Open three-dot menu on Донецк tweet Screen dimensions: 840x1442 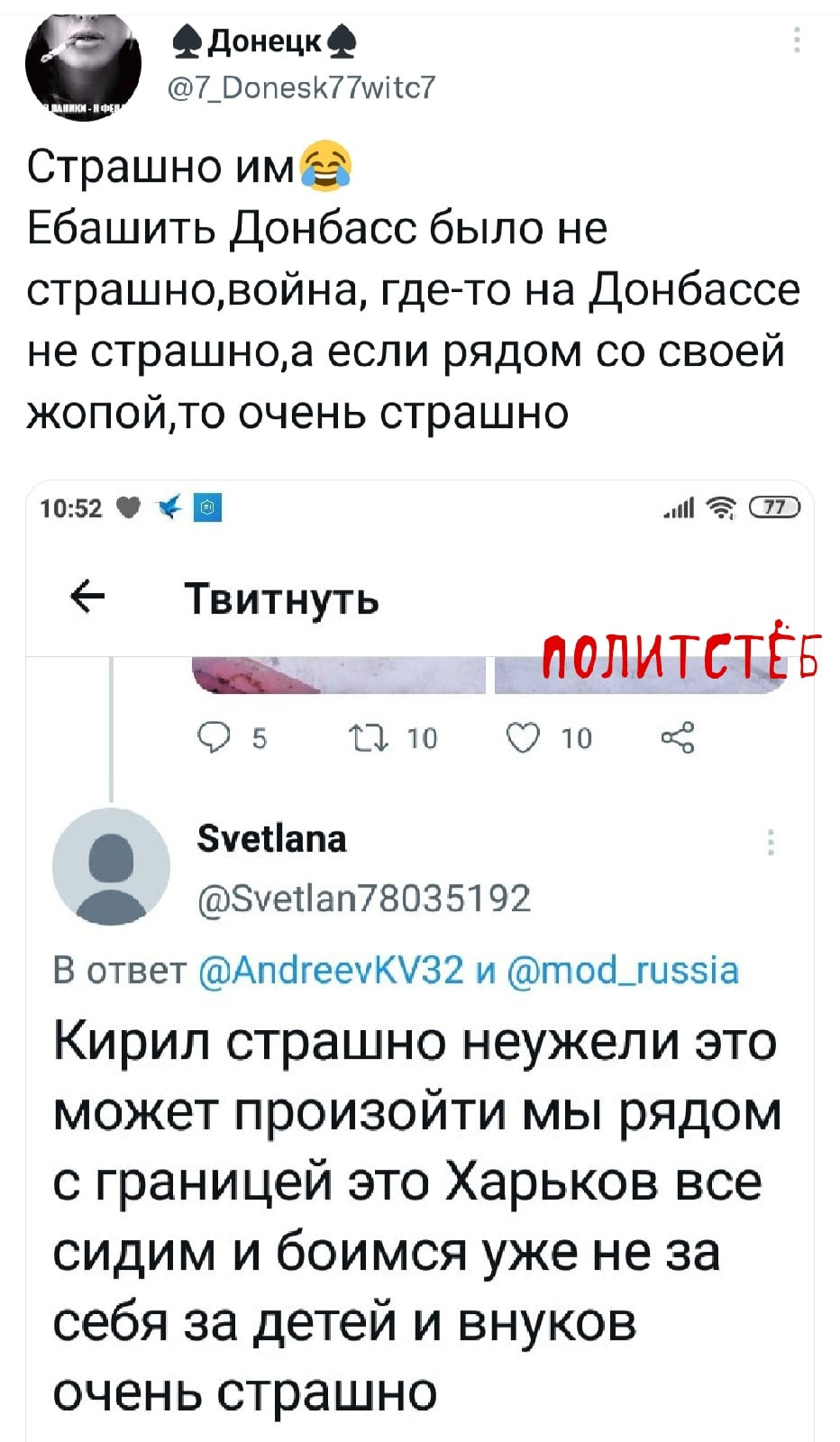pyautogui.click(x=797, y=41)
